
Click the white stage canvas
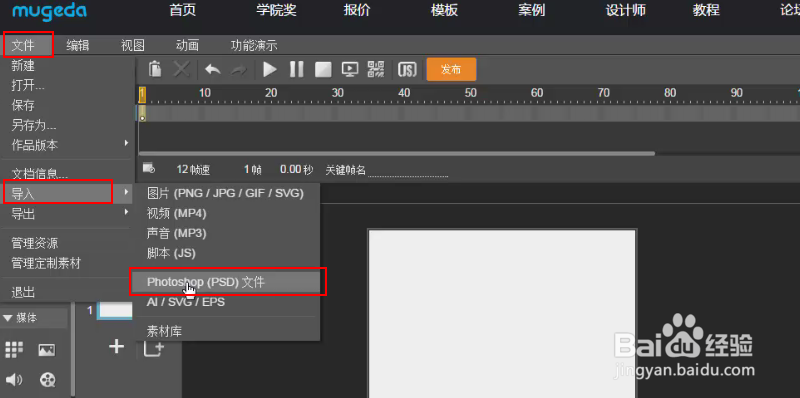pyautogui.click(x=502, y=314)
